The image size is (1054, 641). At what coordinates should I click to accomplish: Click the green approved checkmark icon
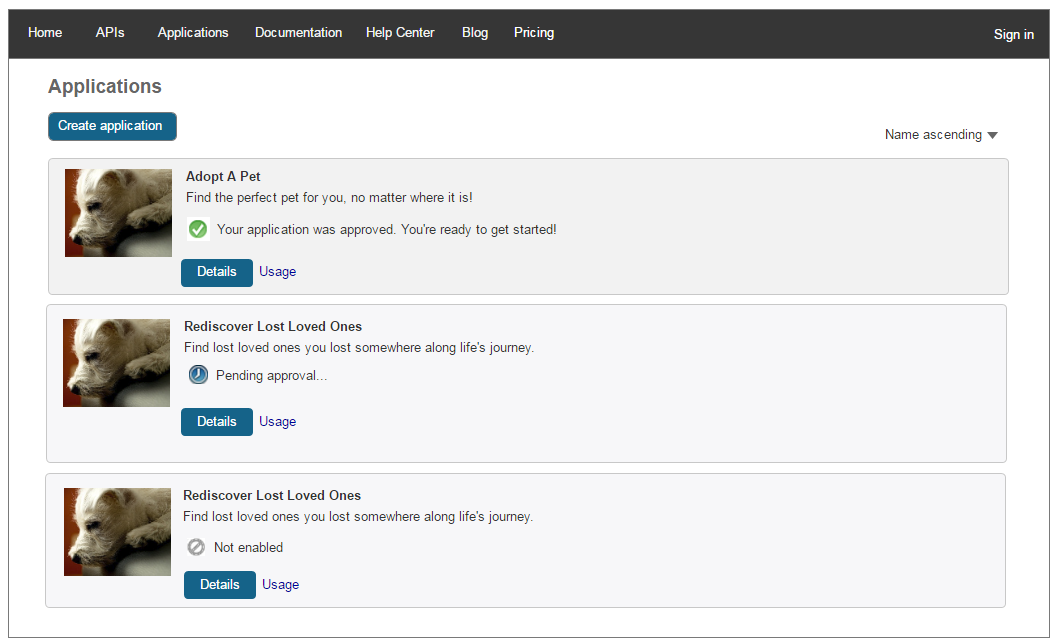[x=198, y=229]
